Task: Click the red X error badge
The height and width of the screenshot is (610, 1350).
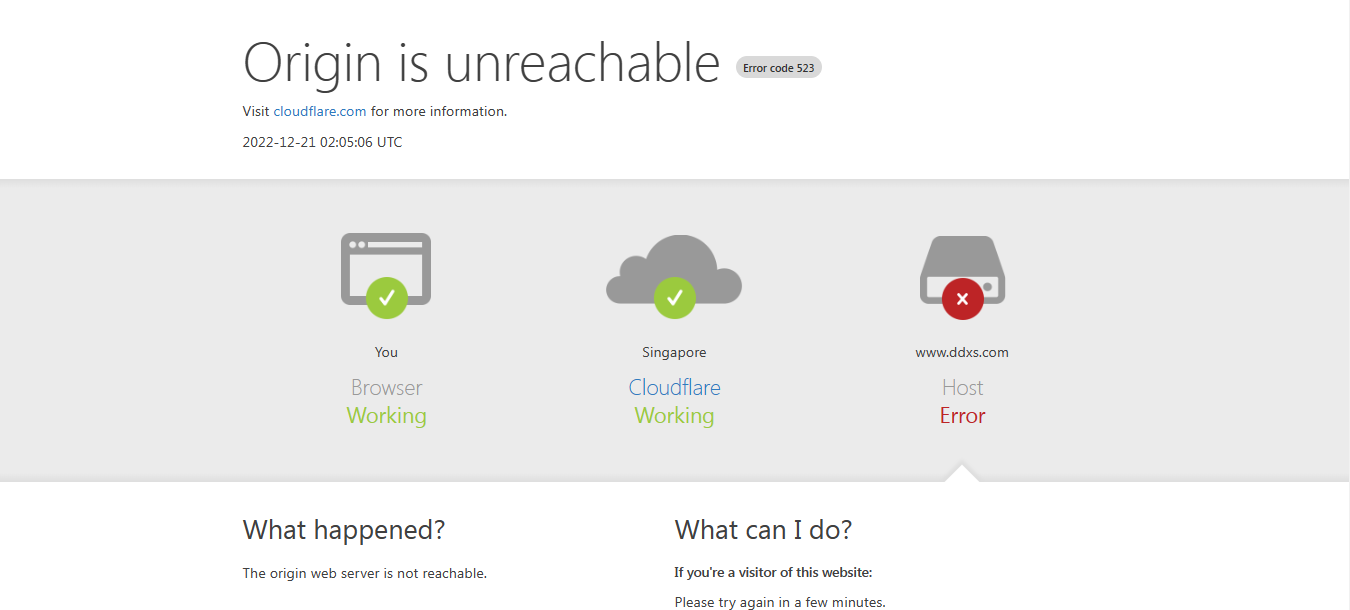Action: (962, 298)
